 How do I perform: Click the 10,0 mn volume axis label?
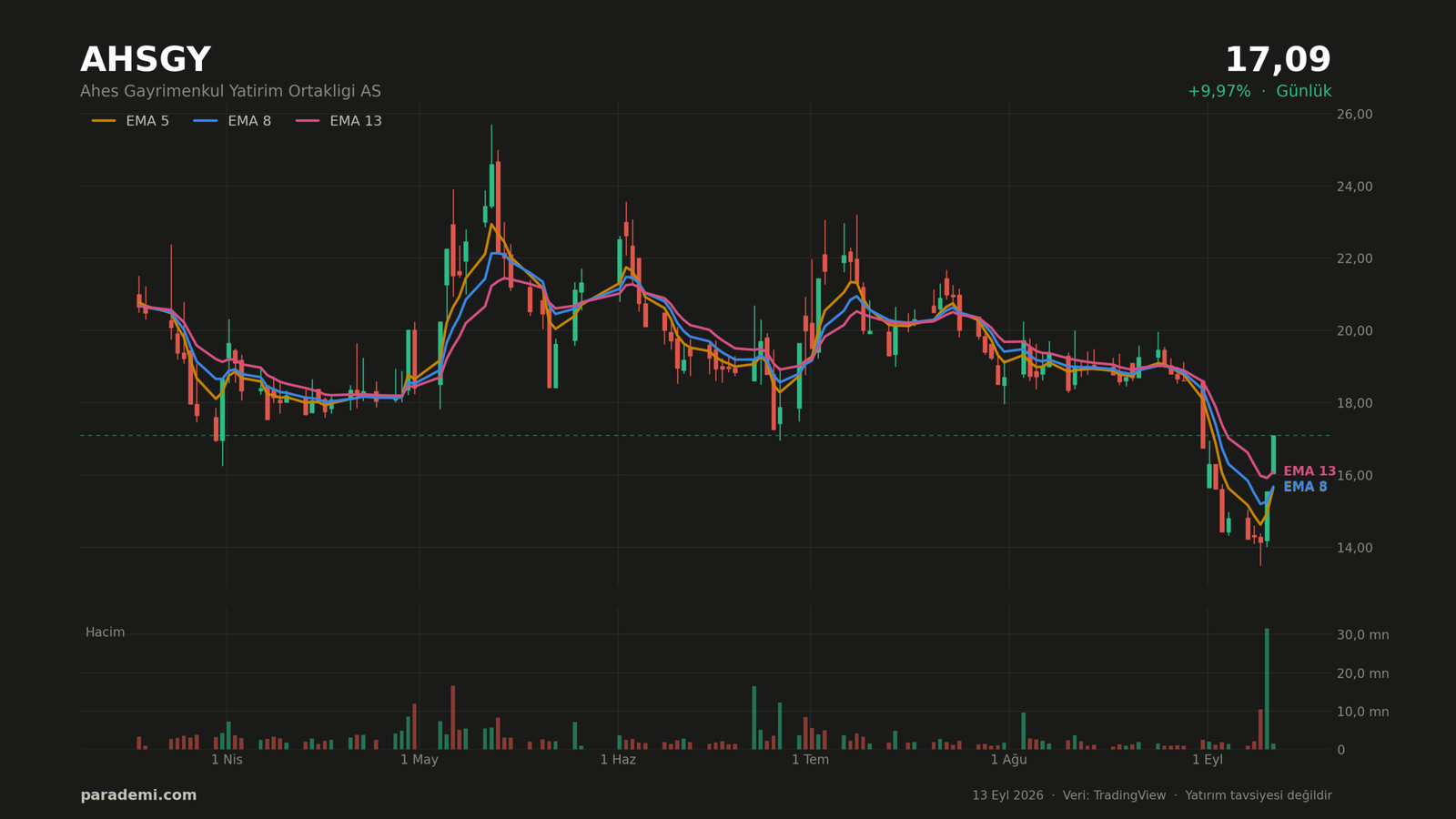tap(1362, 712)
